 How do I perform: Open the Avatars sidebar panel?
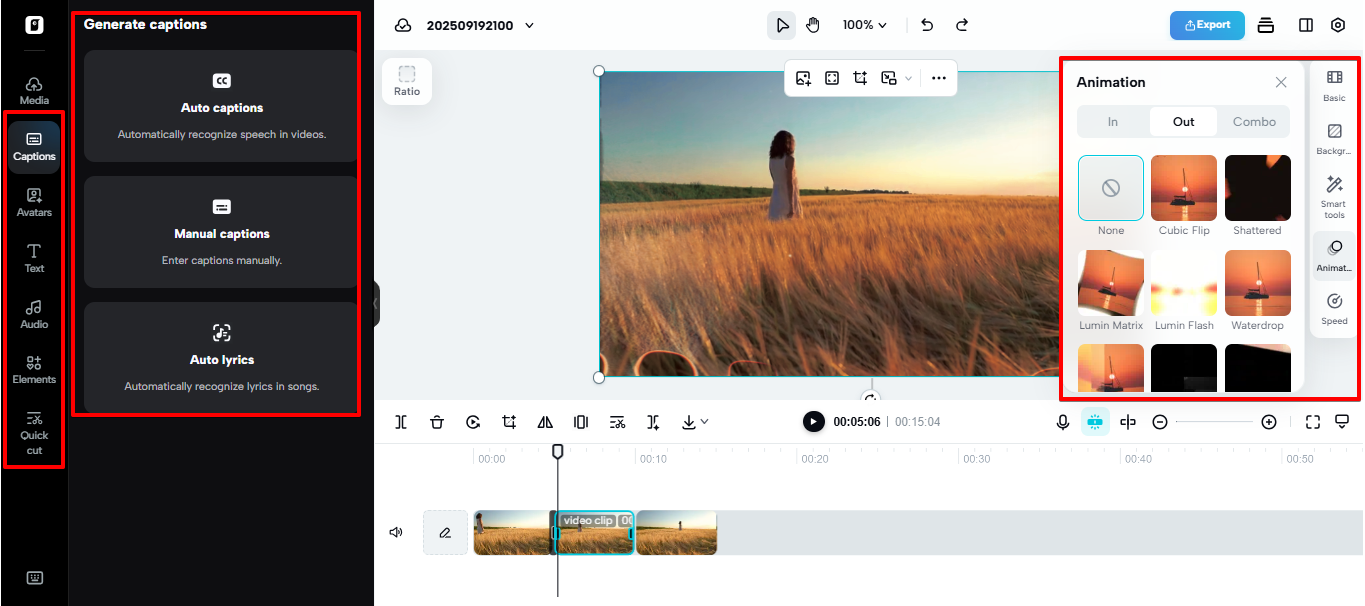pyautogui.click(x=34, y=202)
